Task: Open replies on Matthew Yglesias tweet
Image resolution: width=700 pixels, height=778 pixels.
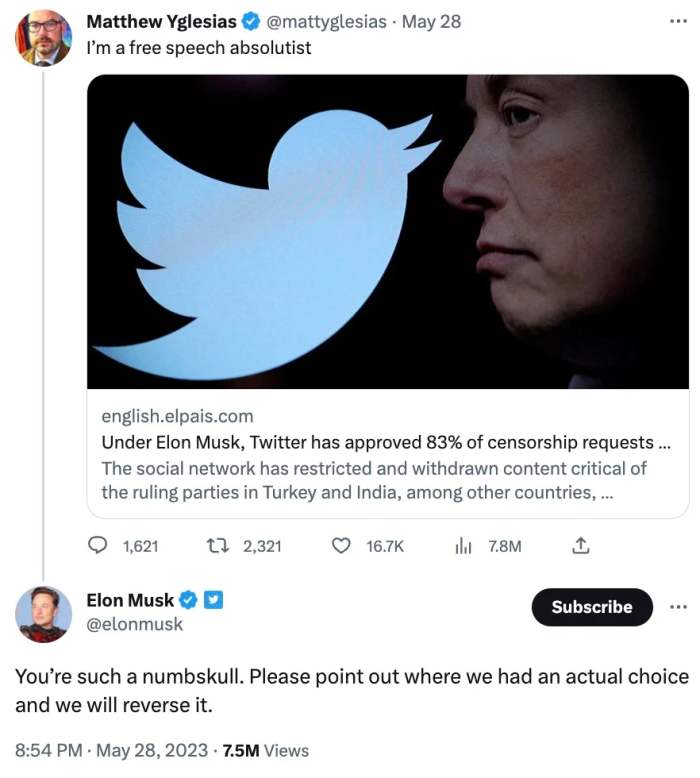Action: [98, 545]
